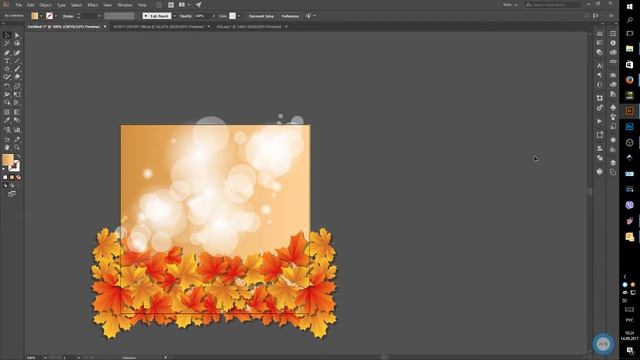Open the Help menu
Viewport: 640px width, 360px height.
tap(142, 5)
